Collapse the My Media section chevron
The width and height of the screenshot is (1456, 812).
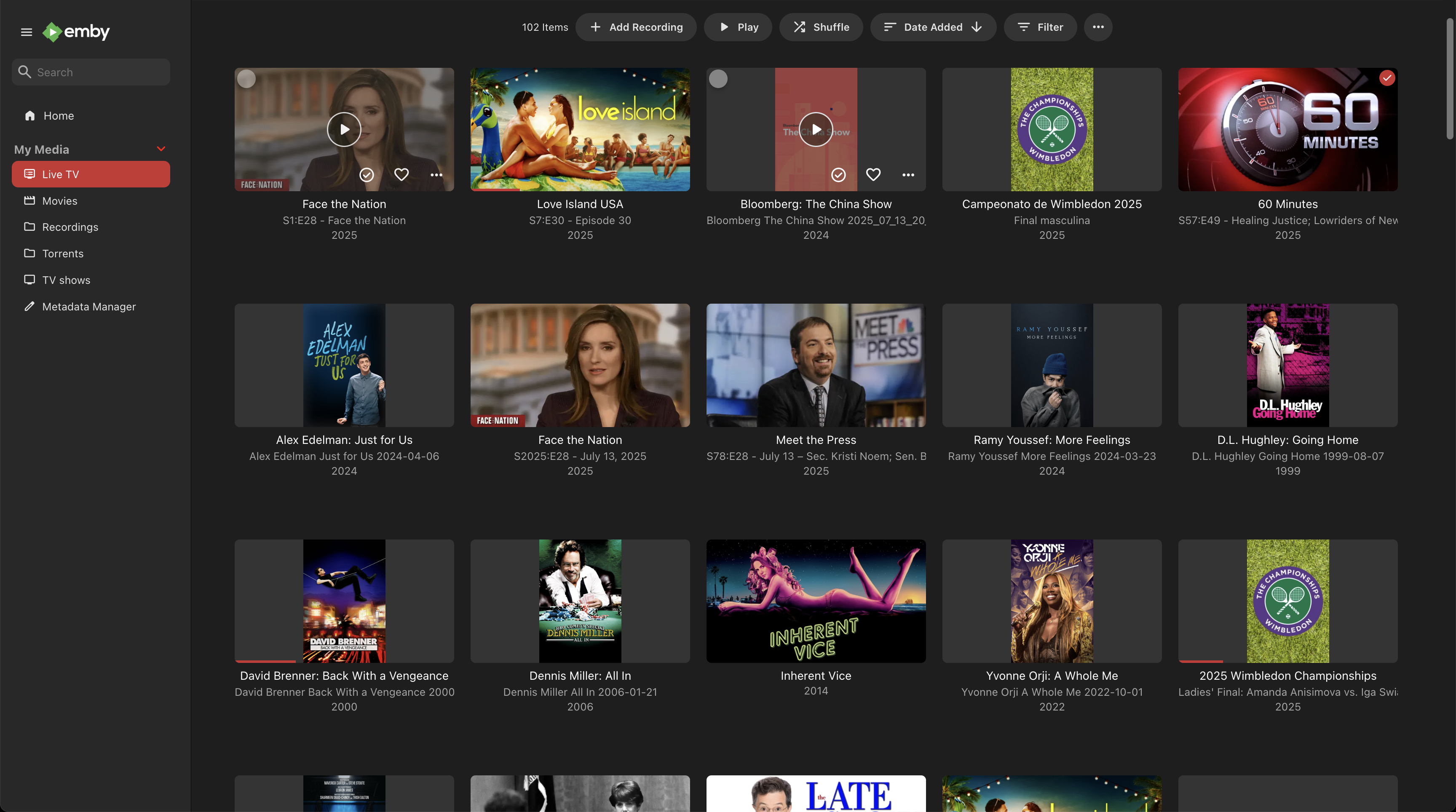[x=161, y=149]
